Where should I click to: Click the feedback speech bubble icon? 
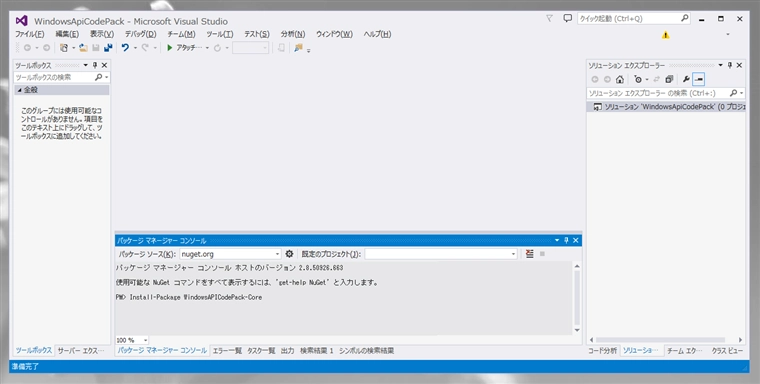(567, 18)
